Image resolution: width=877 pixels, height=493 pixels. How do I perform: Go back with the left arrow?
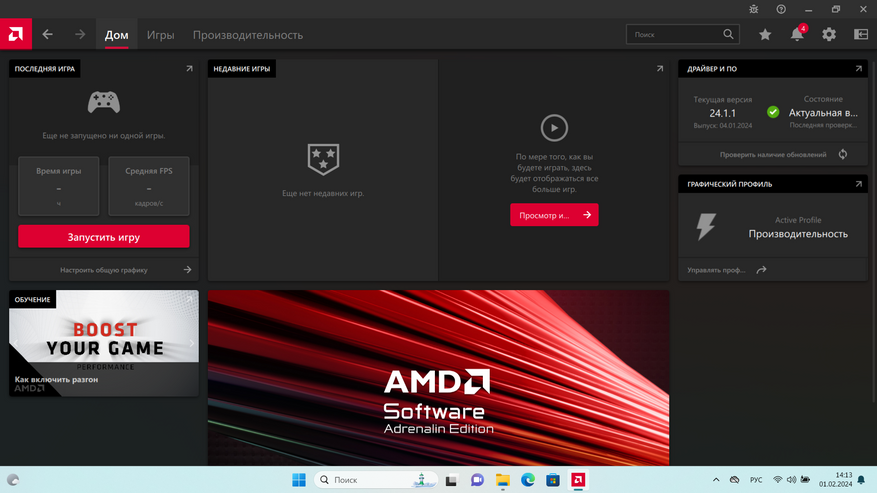click(x=48, y=34)
